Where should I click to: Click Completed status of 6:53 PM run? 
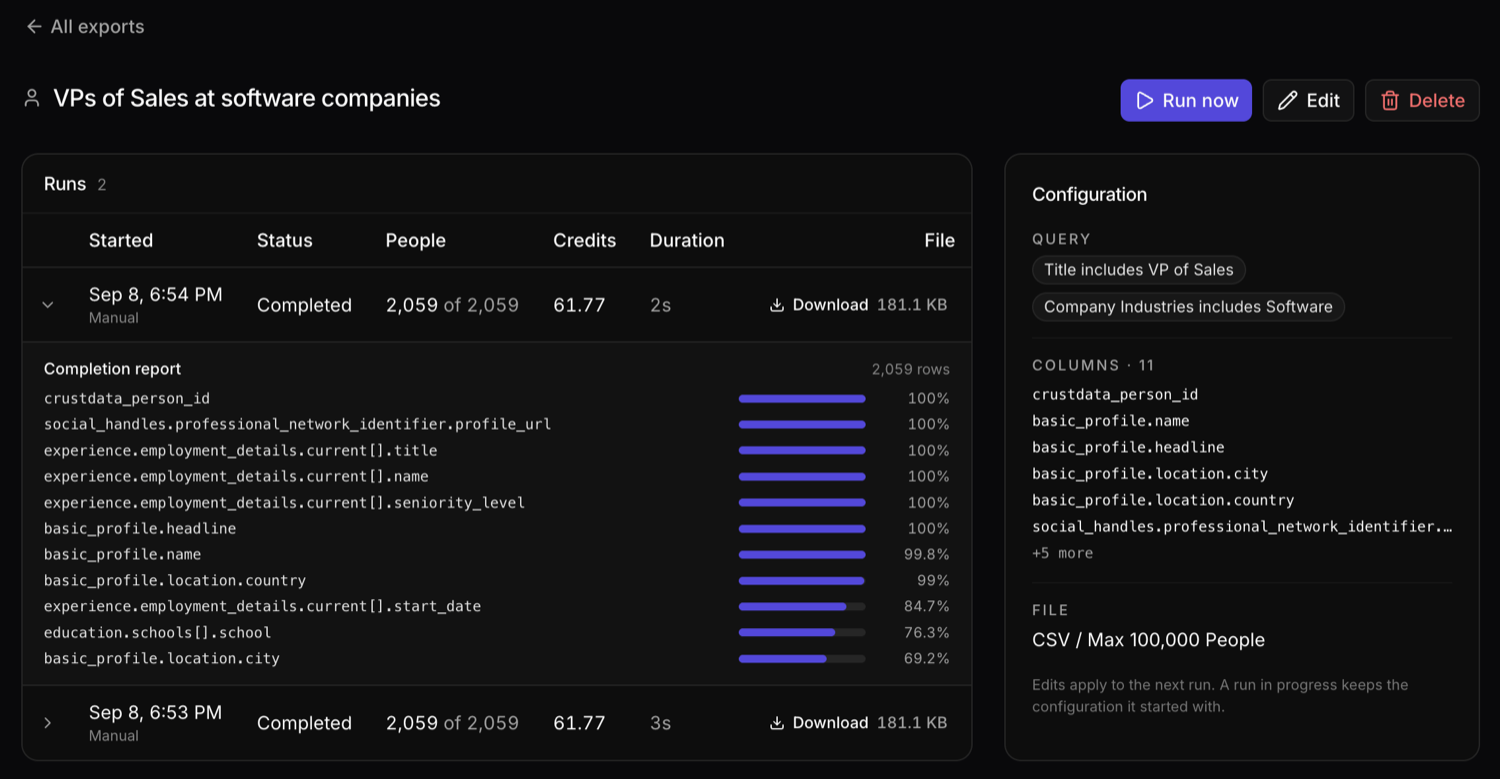pos(304,723)
